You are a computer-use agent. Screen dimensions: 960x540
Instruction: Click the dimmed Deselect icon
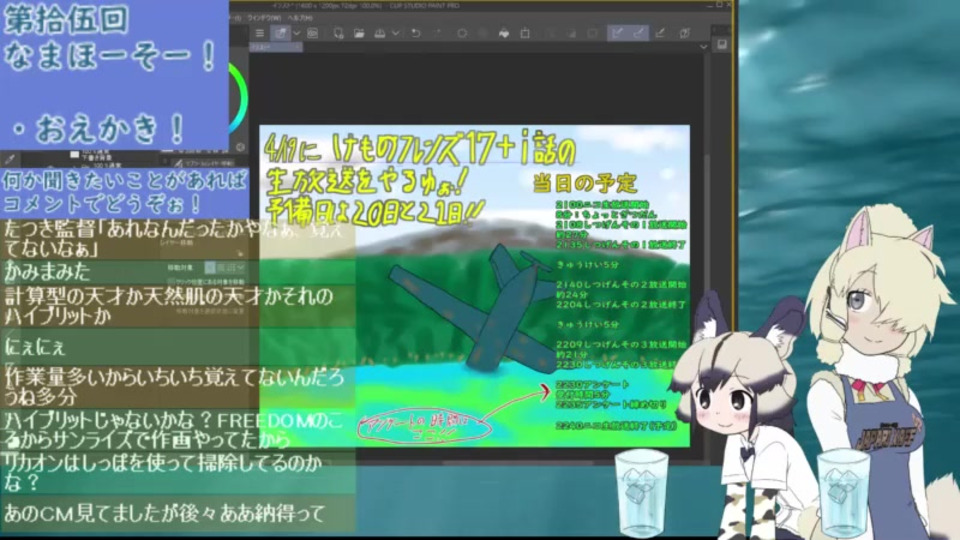tap(550, 33)
